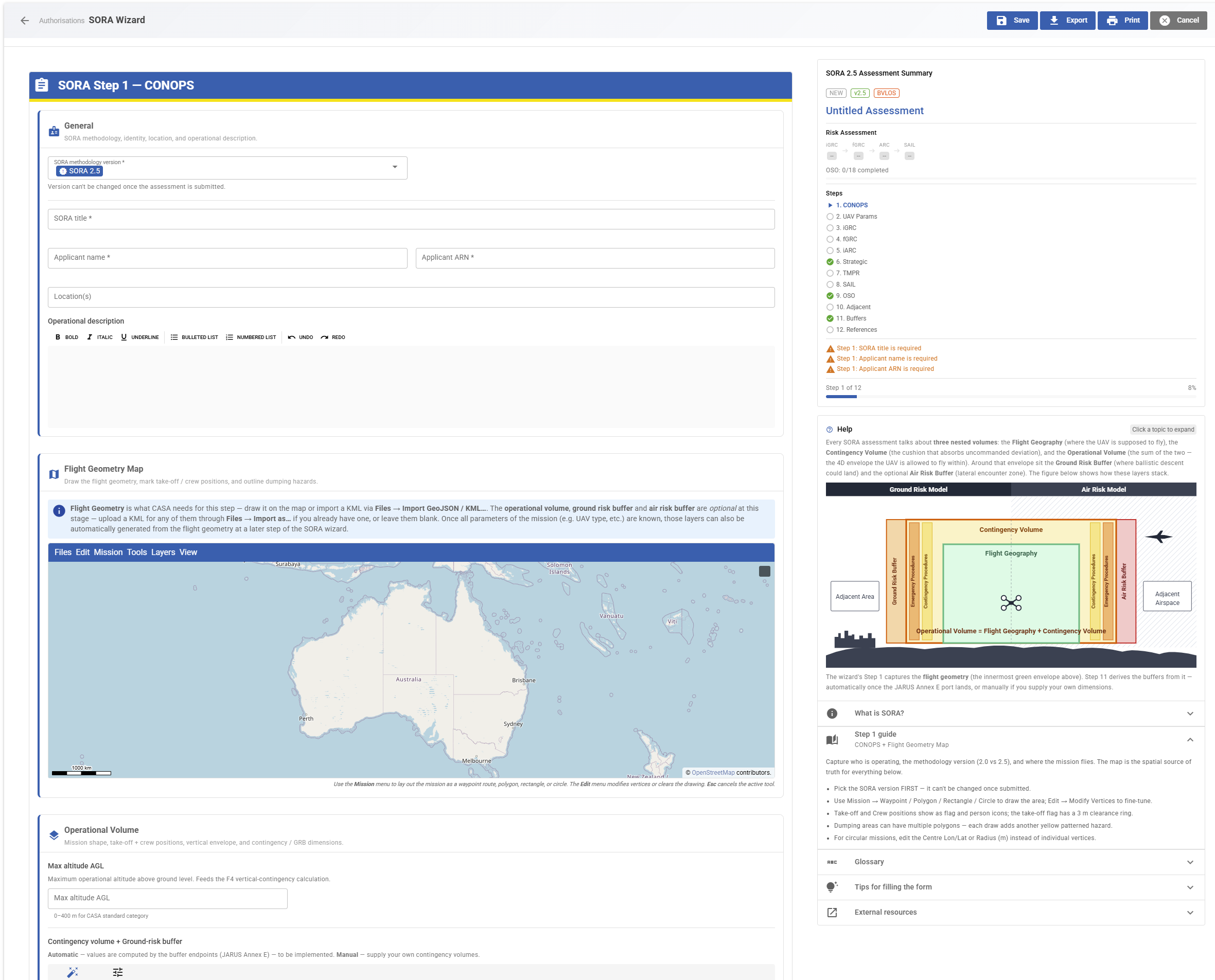The width and height of the screenshot is (1215, 980).
Task: Expand the Glossary topic
Action: (1011, 862)
